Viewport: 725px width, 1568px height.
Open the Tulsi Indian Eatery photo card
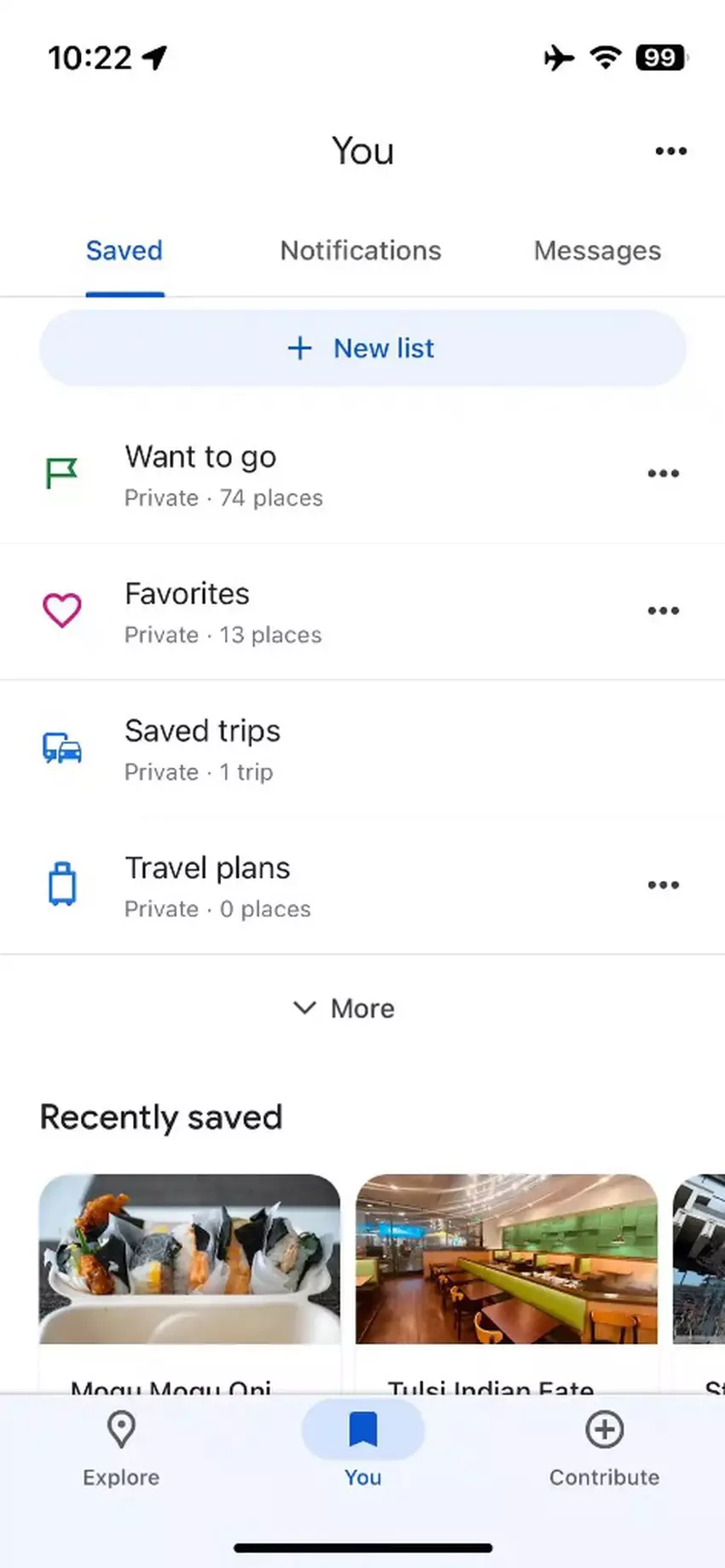507,1258
